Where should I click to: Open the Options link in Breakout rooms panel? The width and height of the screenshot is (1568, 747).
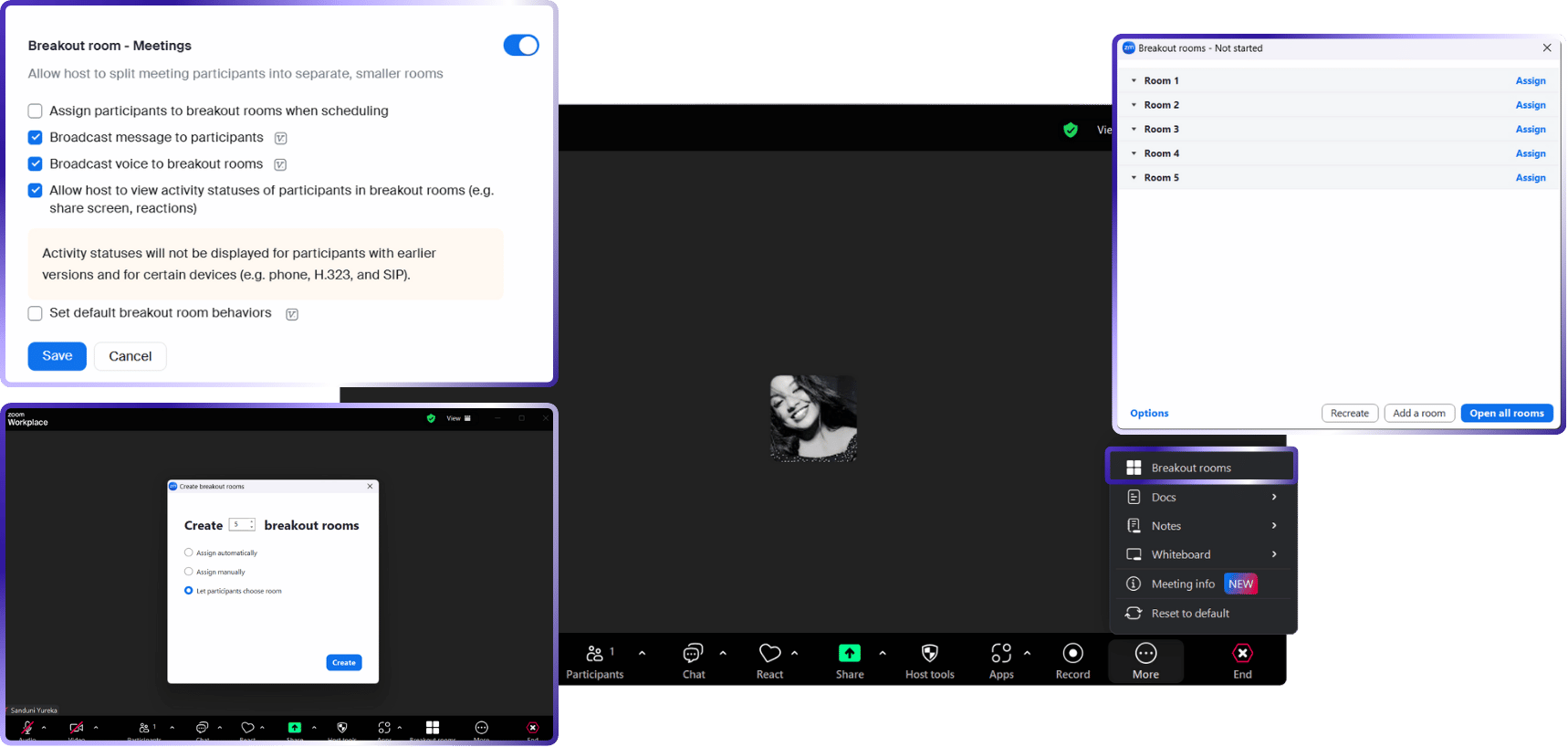1149,413
